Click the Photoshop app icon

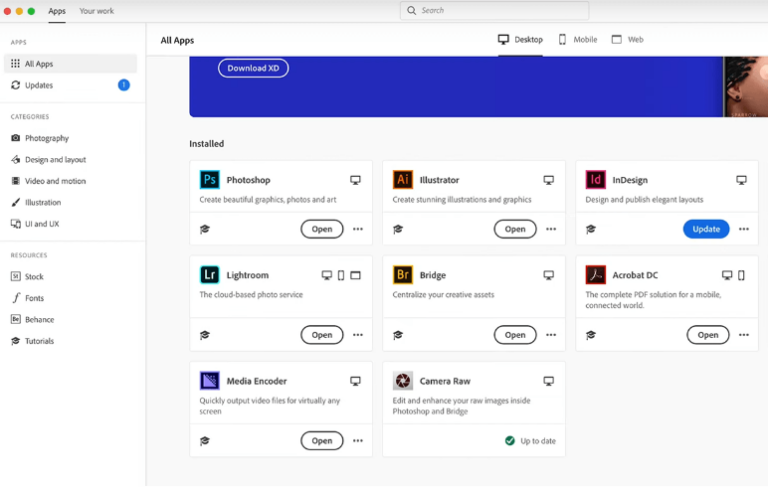coord(210,180)
